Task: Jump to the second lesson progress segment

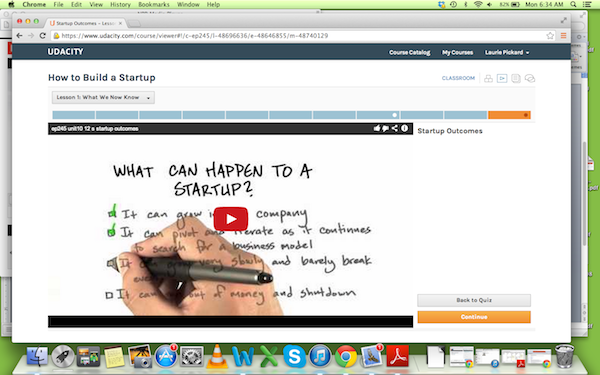Action: tap(117, 115)
